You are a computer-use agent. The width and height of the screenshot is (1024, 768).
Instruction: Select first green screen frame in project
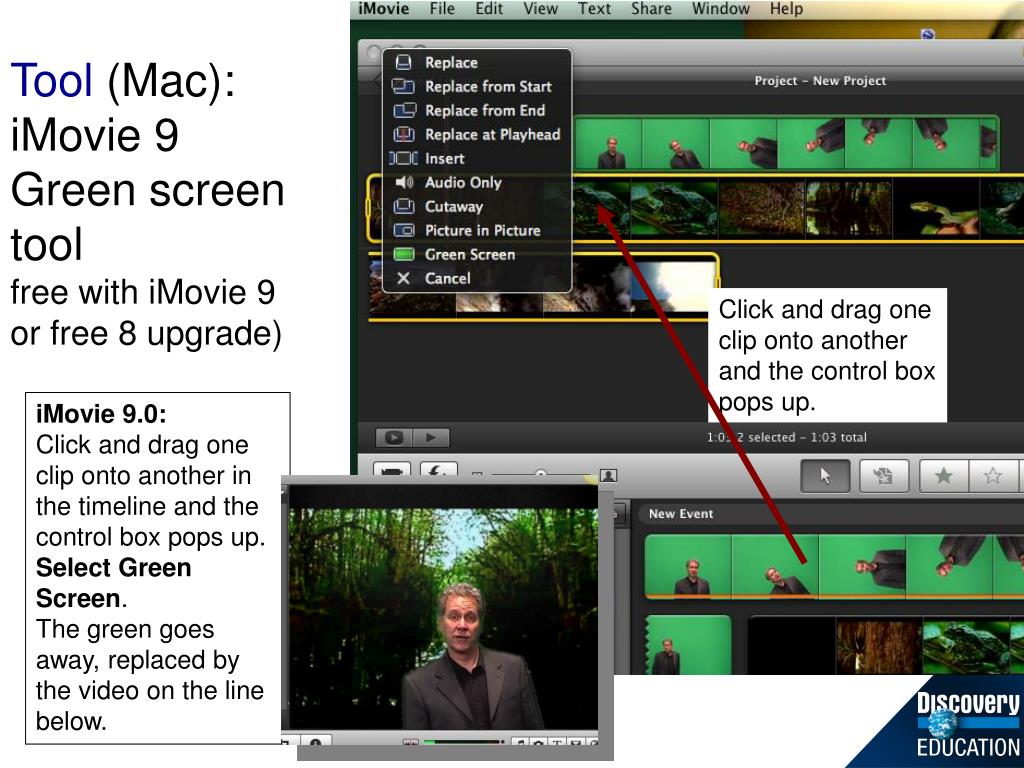pos(607,144)
